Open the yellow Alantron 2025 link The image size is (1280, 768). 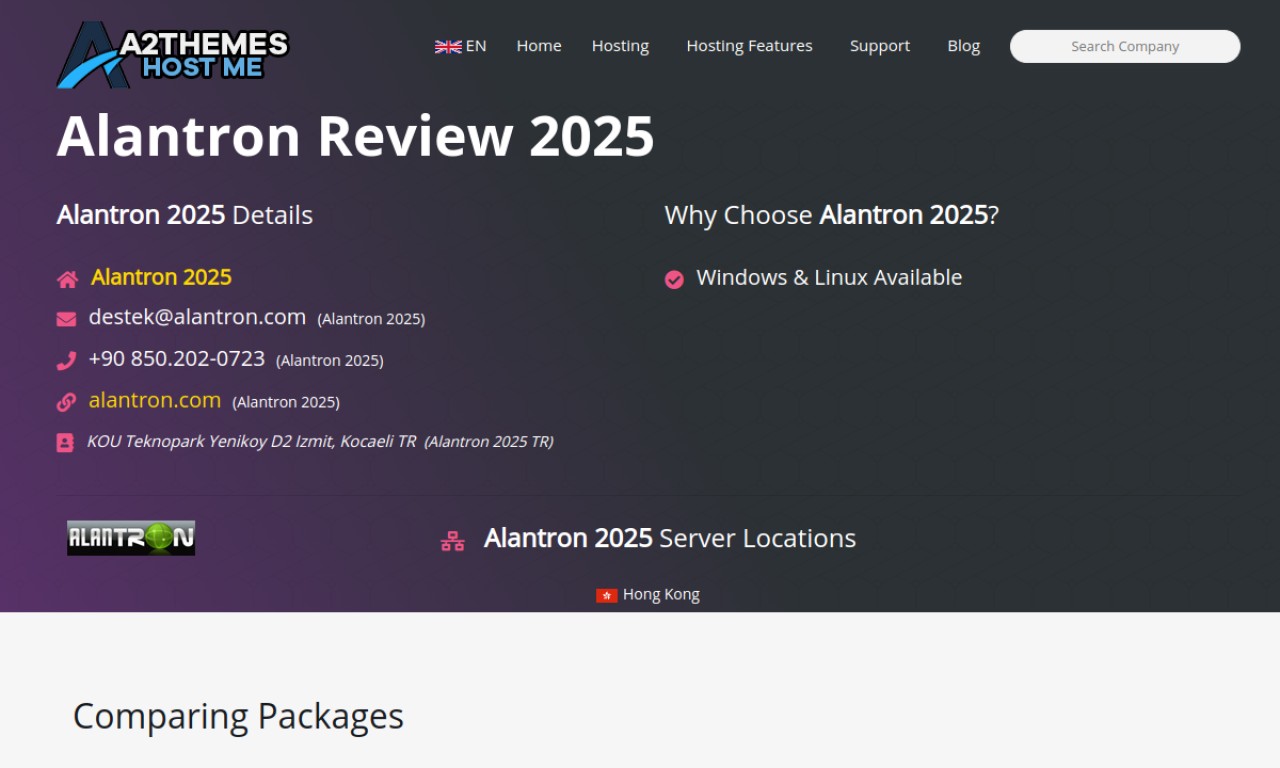[161, 277]
